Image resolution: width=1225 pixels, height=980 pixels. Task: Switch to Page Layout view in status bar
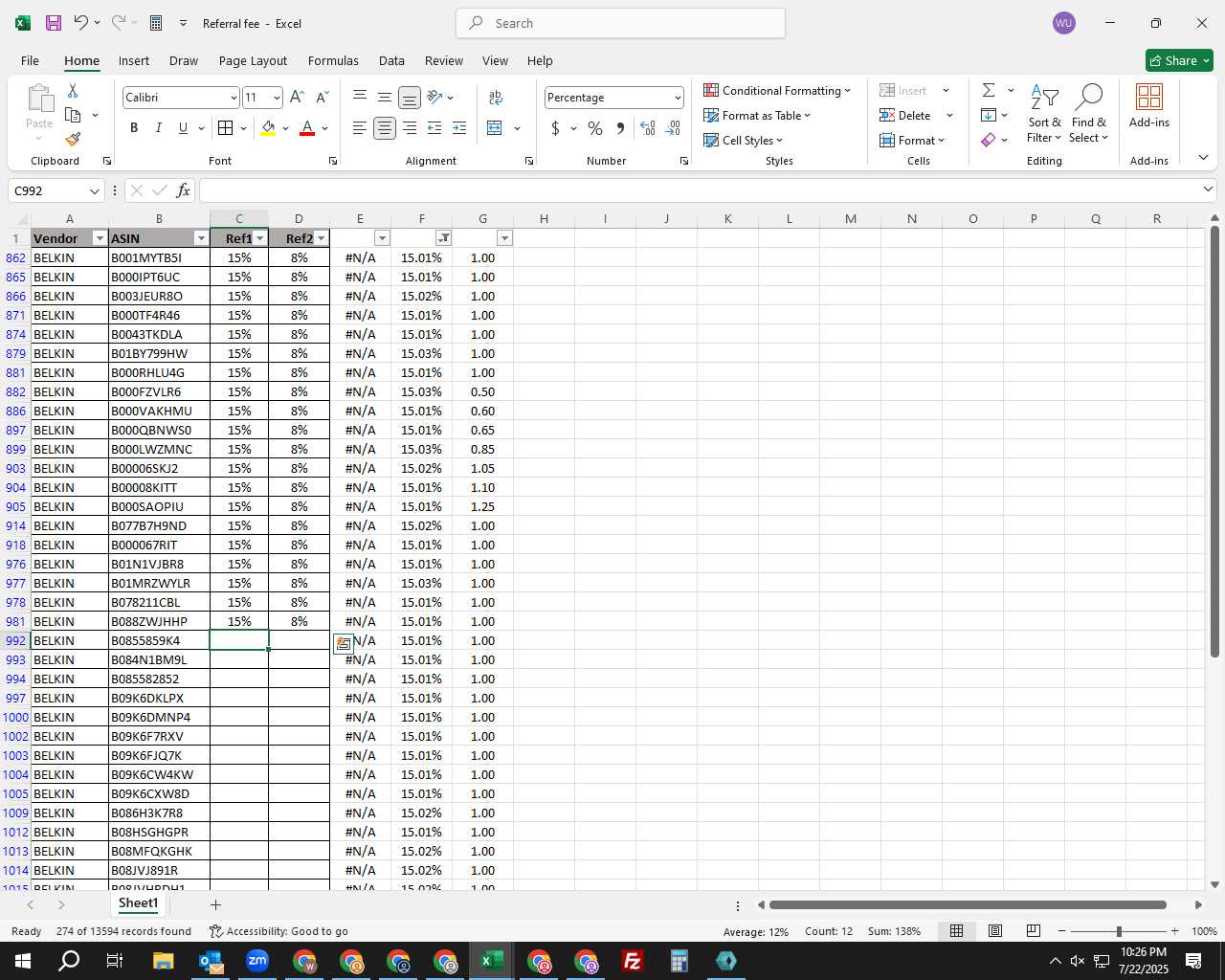995,931
